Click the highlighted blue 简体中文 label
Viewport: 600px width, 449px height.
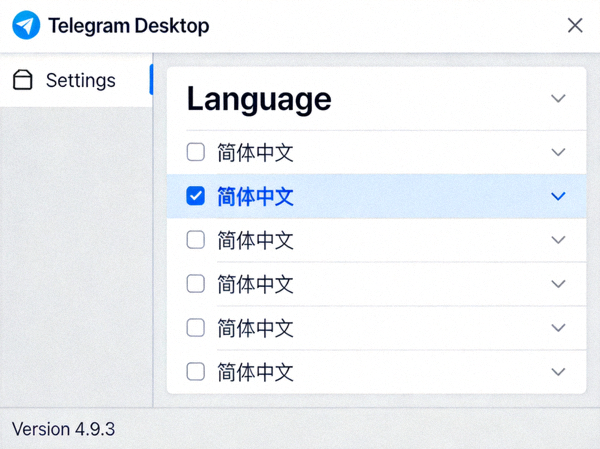tap(255, 196)
